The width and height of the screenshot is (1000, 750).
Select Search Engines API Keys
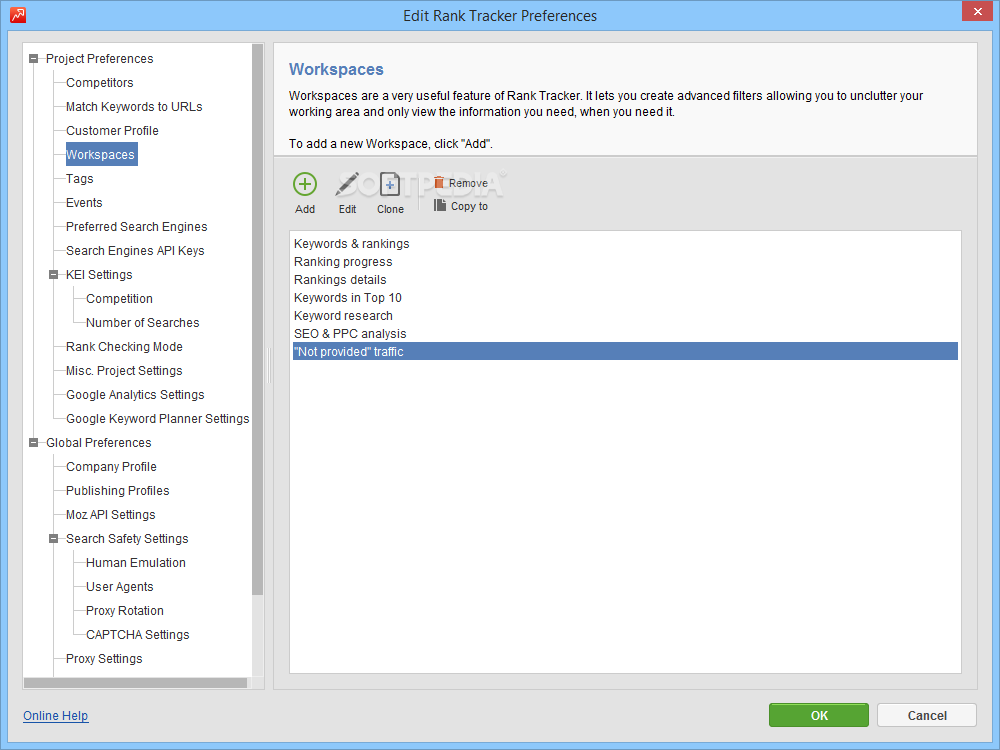tap(135, 251)
